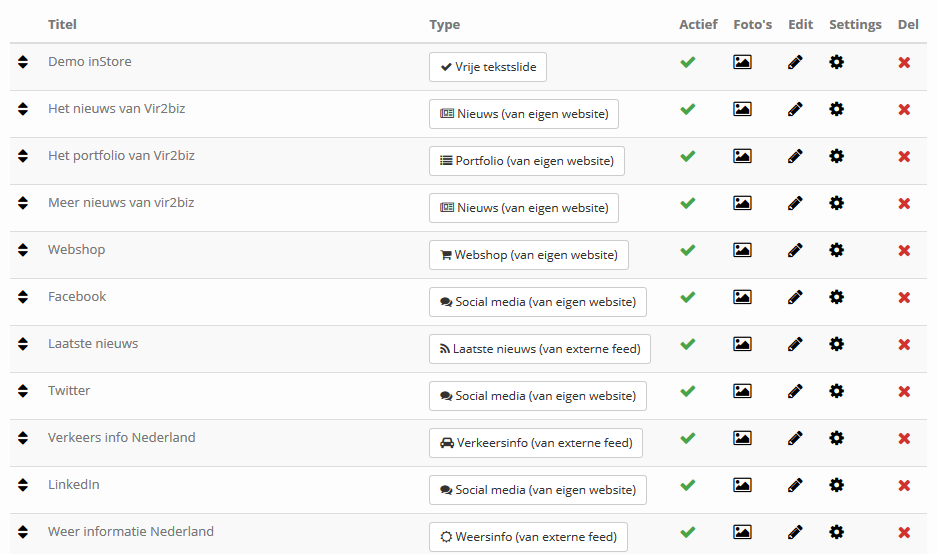Toggle active checkmark for Het nieuws van Vir2biz

(688, 109)
